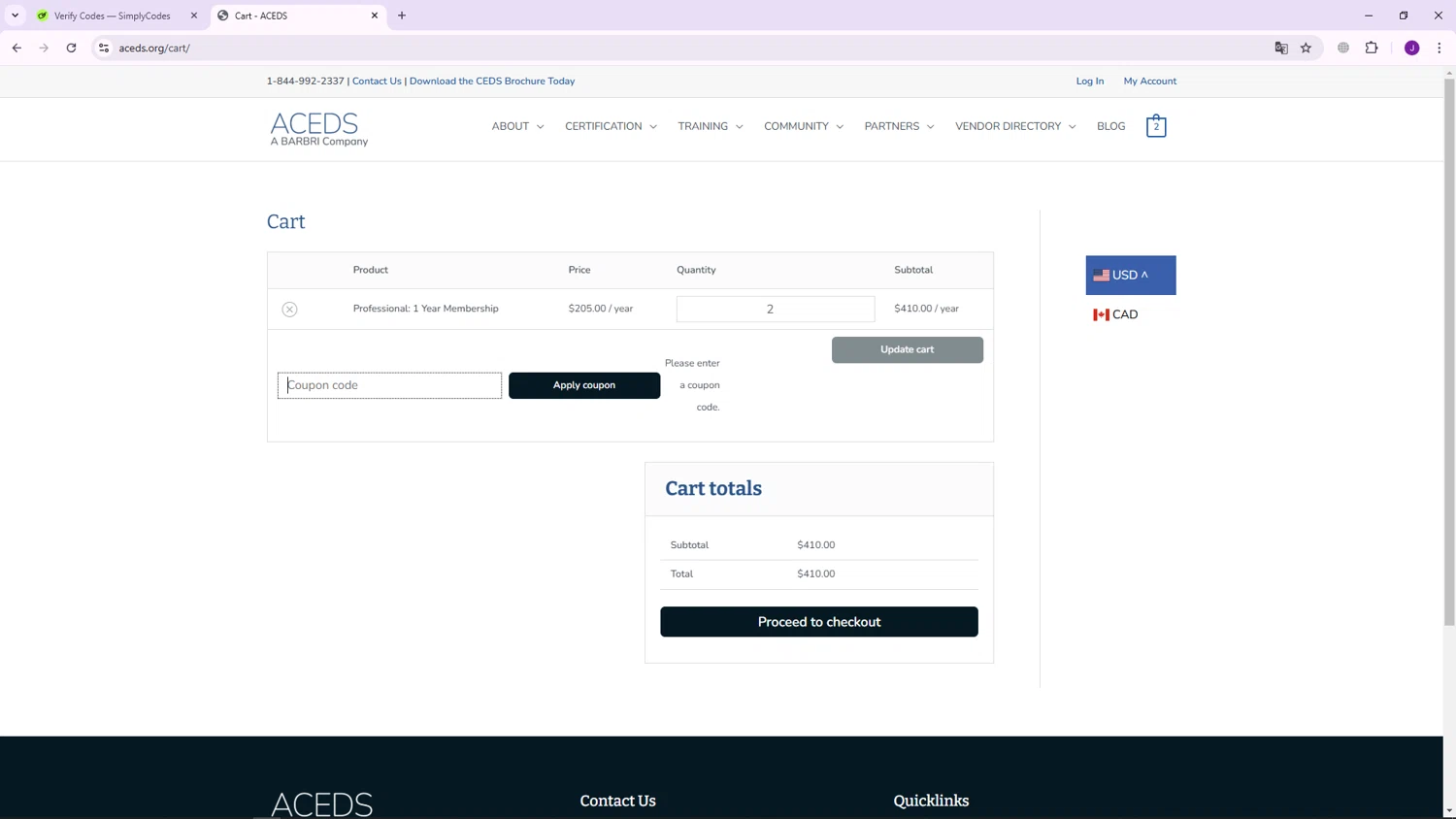The image size is (1456, 819).
Task: Remove Professional 1 Year Membership from cart
Action: click(x=289, y=309)
